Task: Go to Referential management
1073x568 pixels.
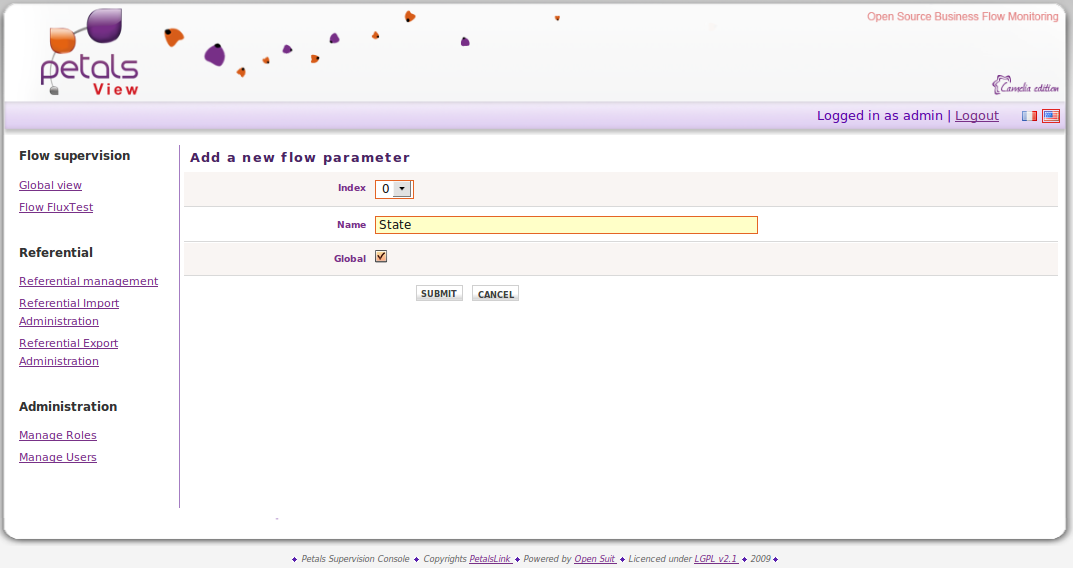Action: [88, 281]
